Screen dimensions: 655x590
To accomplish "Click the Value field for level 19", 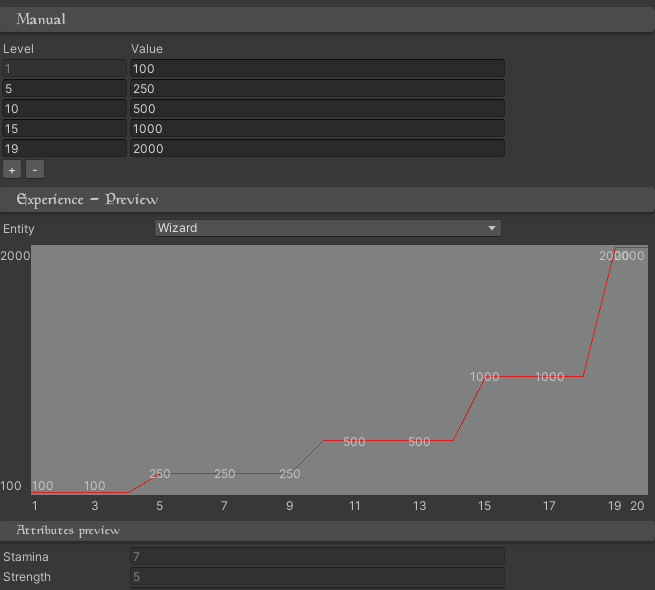I will (x=317, y=148).
